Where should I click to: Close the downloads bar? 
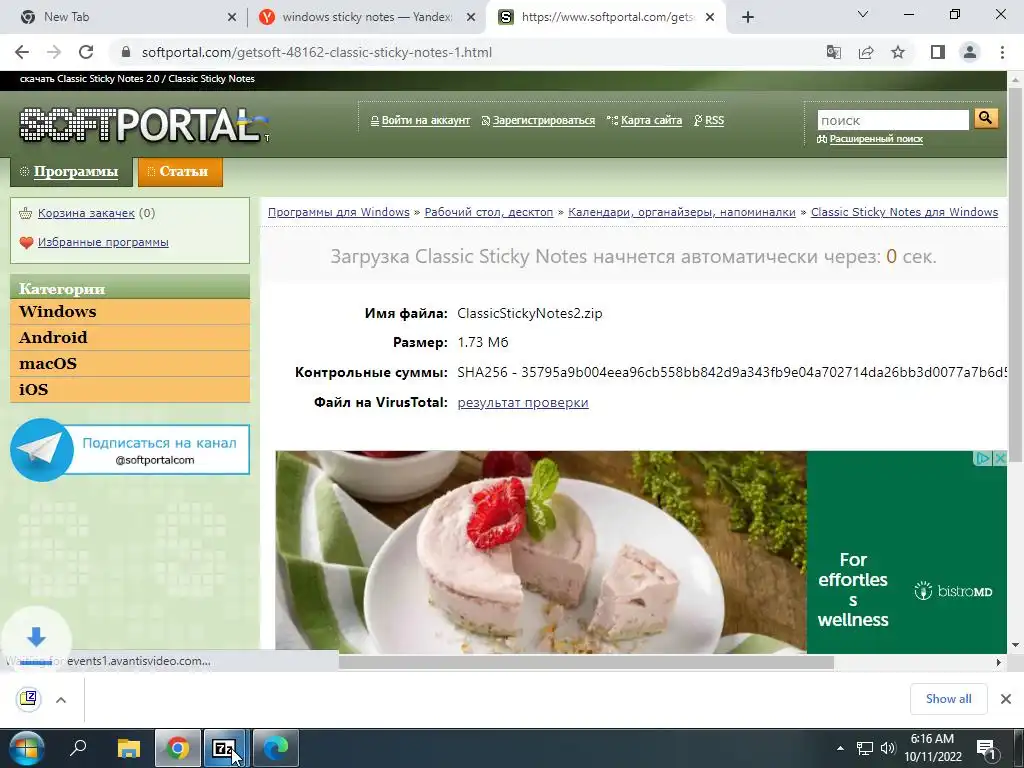(x=1006, y=699)
